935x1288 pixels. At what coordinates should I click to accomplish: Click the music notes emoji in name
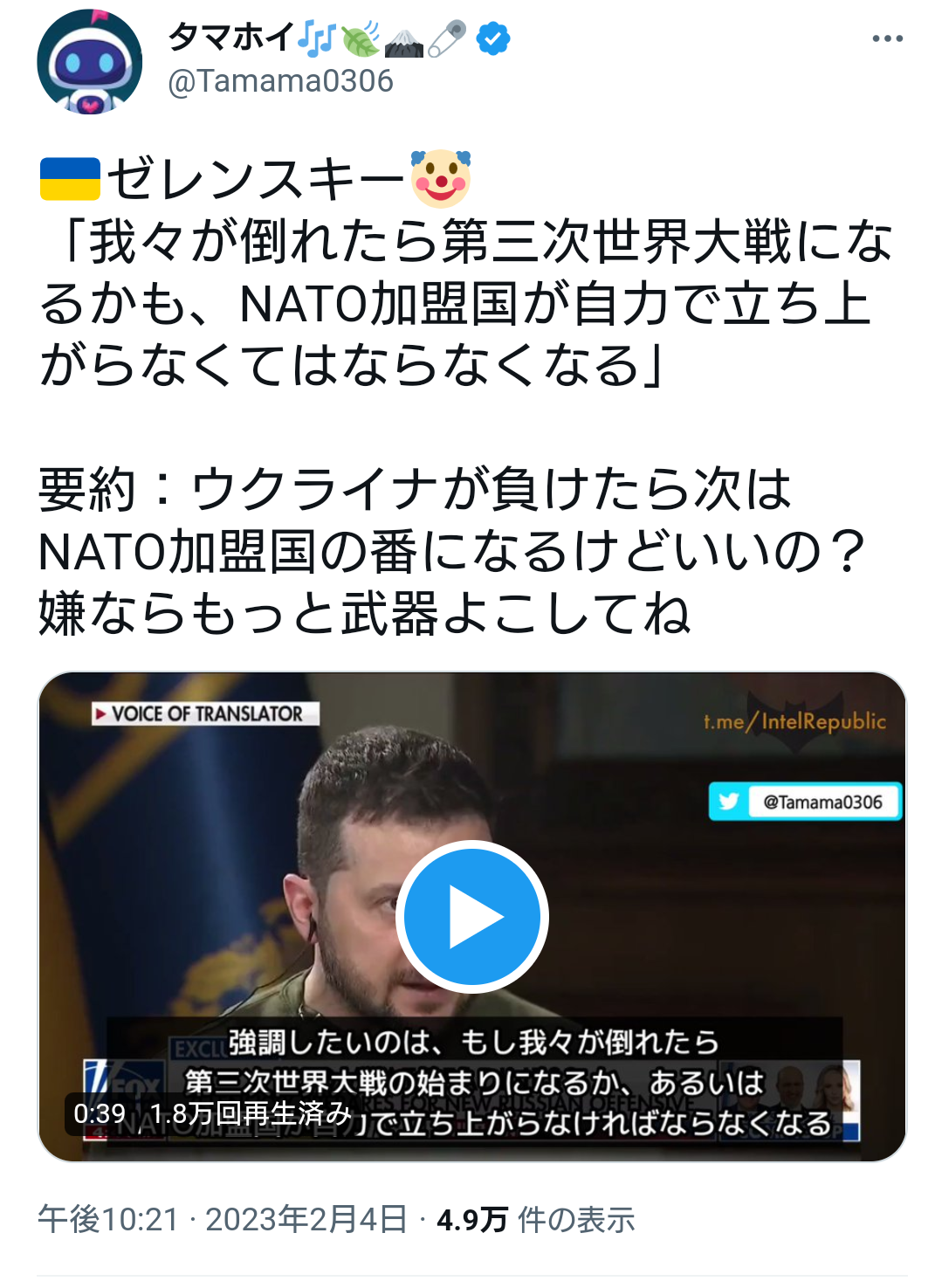pyautogui.click(x=317, y=38)
